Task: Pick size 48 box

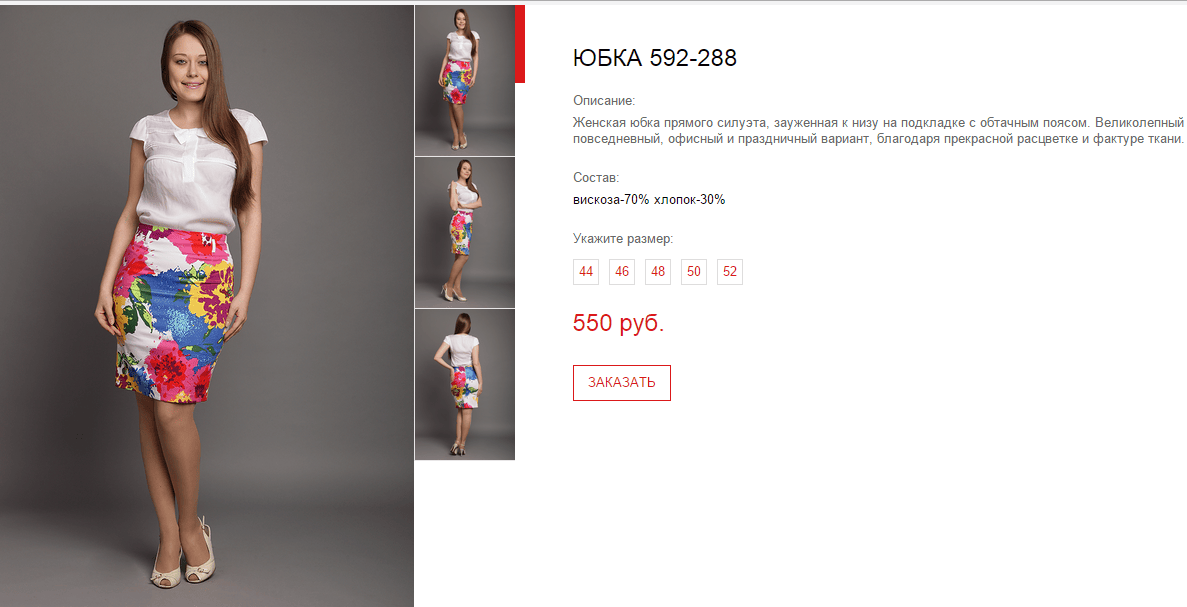Action: [x=658, y=272]
